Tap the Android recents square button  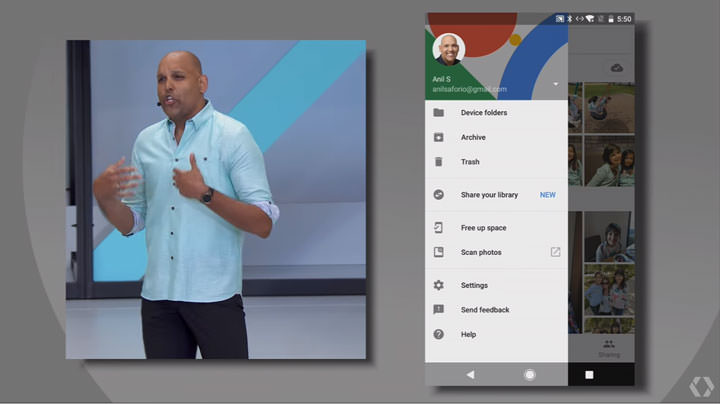589,375
